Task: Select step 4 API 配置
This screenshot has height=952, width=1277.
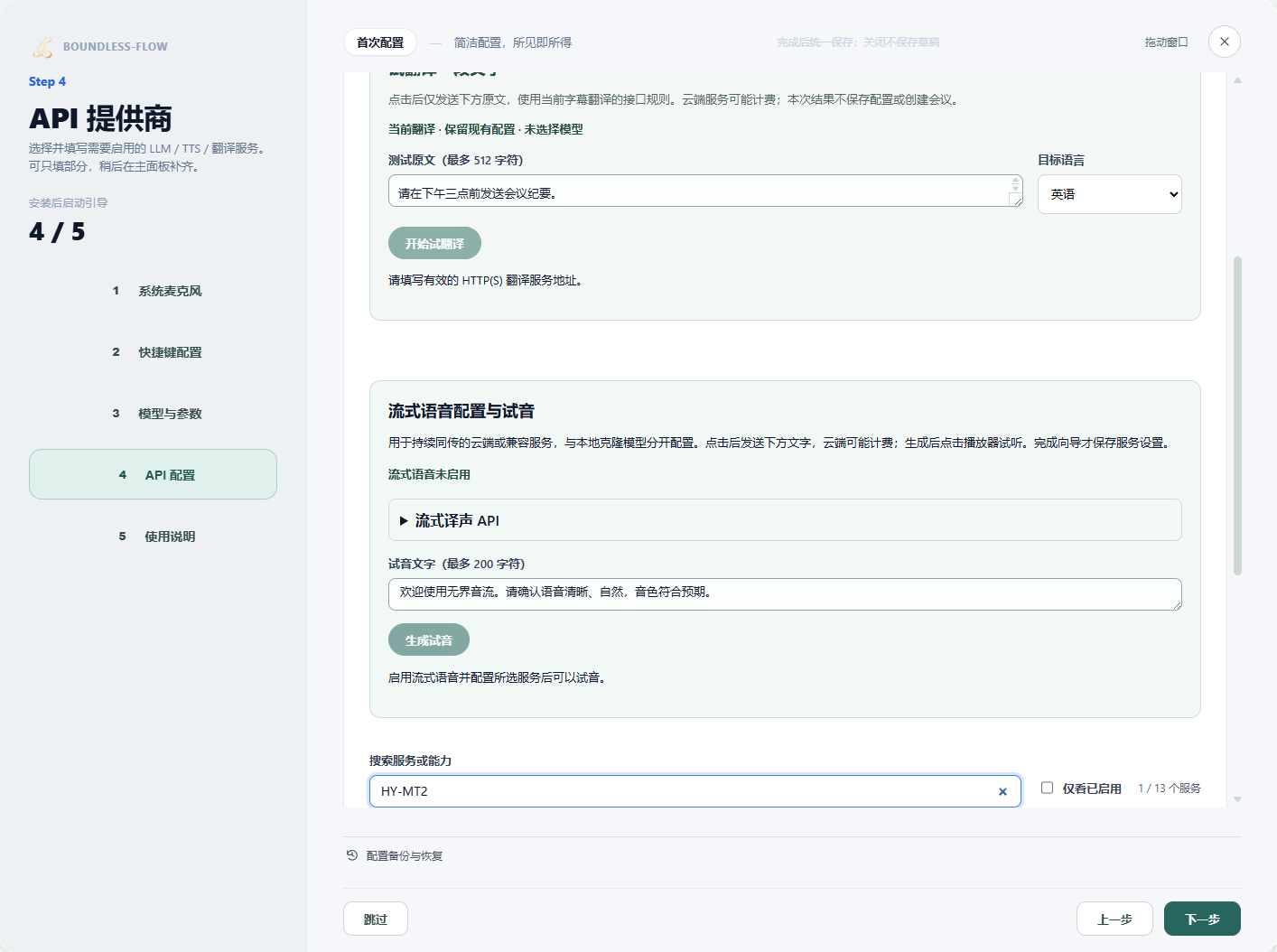Action: [153, 474]
